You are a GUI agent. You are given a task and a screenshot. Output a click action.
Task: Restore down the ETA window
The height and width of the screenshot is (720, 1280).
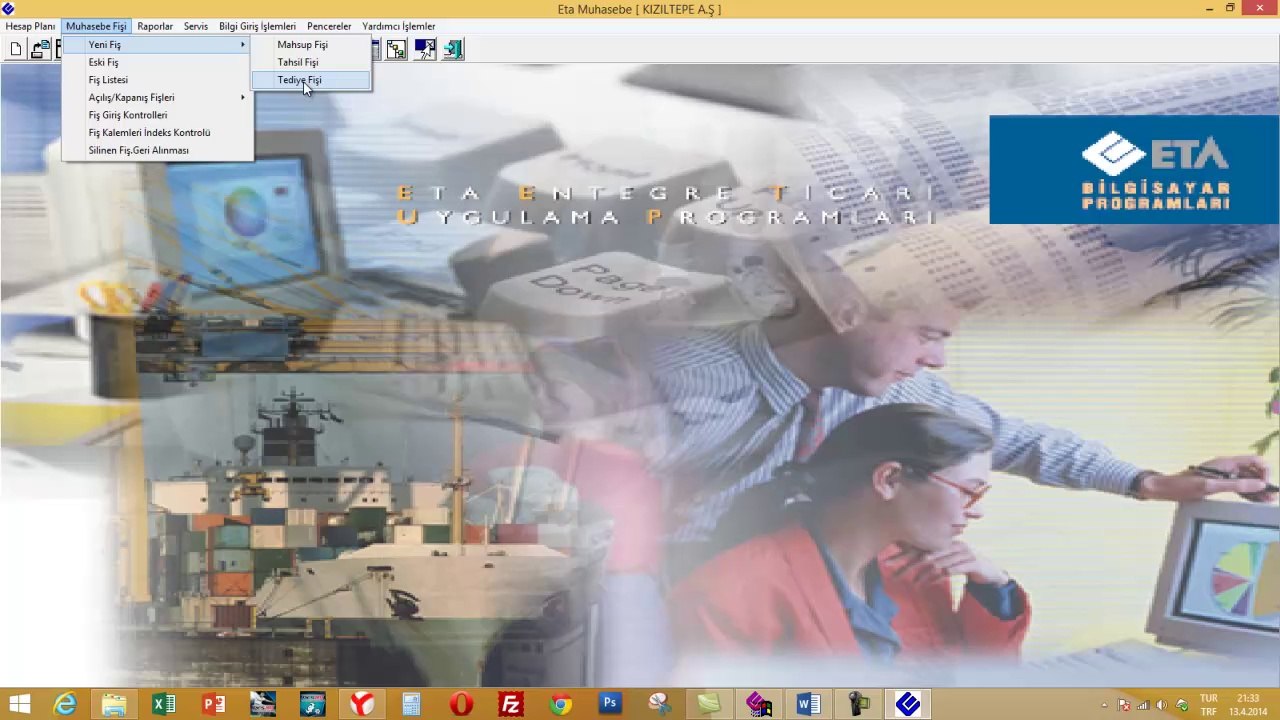coord(1231,9)
